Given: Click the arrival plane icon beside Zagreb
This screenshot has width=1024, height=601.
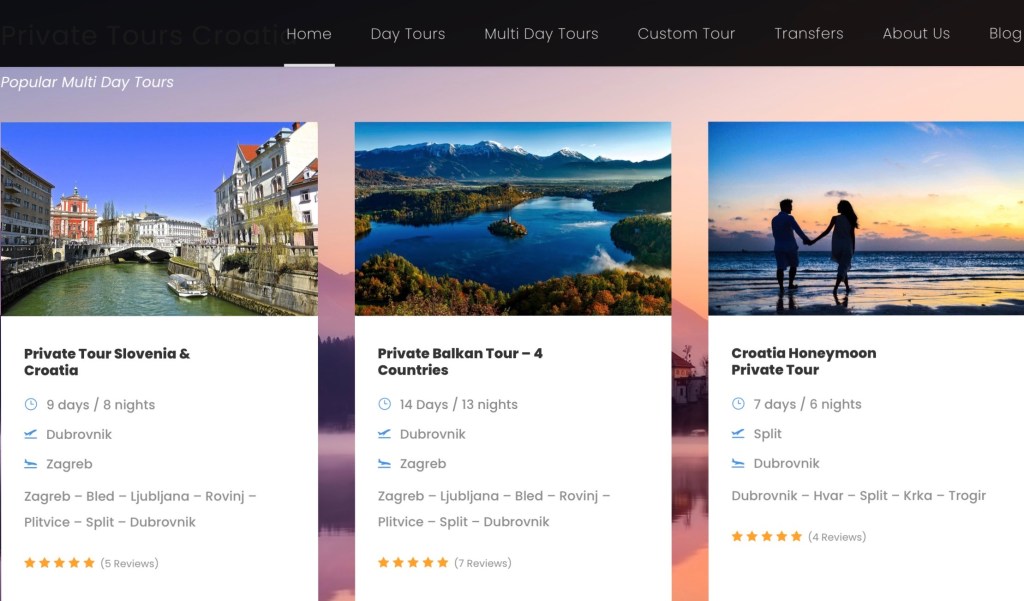Looking at the screenshot, I should [x=31, y=464].
